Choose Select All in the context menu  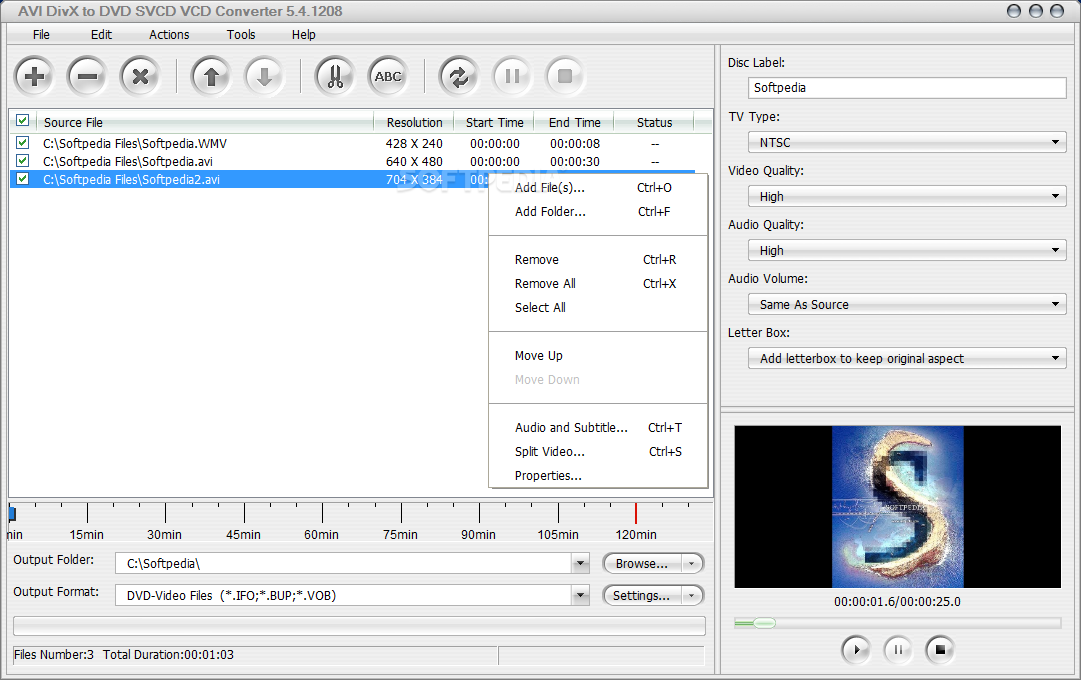point(598,308)
